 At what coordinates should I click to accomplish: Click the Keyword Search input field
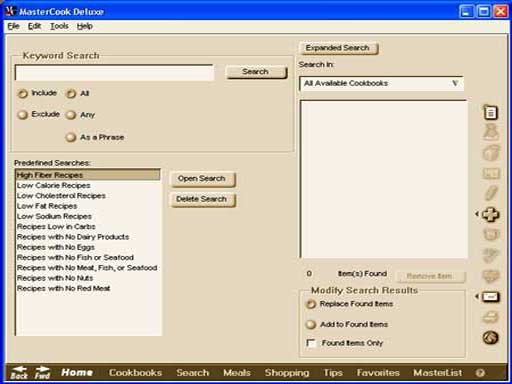click(114, 73)
